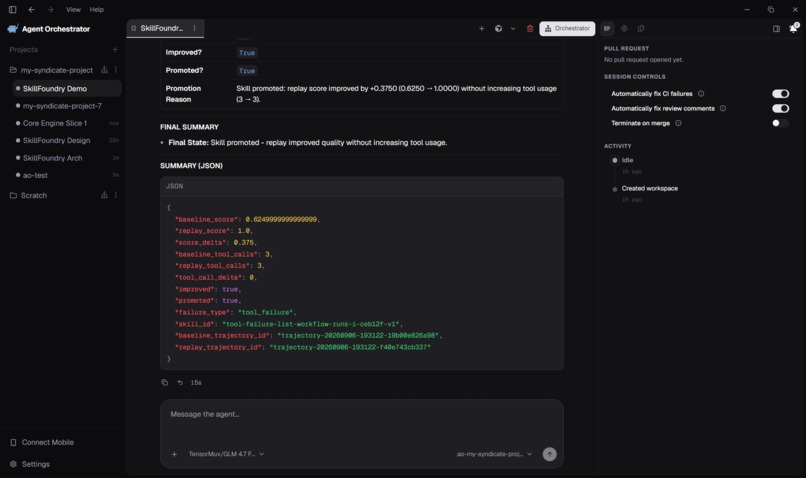The width and height of the screenshot is (806, 478).
Task: Open orchestrator icon for Scratch
Action: point(104,195)
